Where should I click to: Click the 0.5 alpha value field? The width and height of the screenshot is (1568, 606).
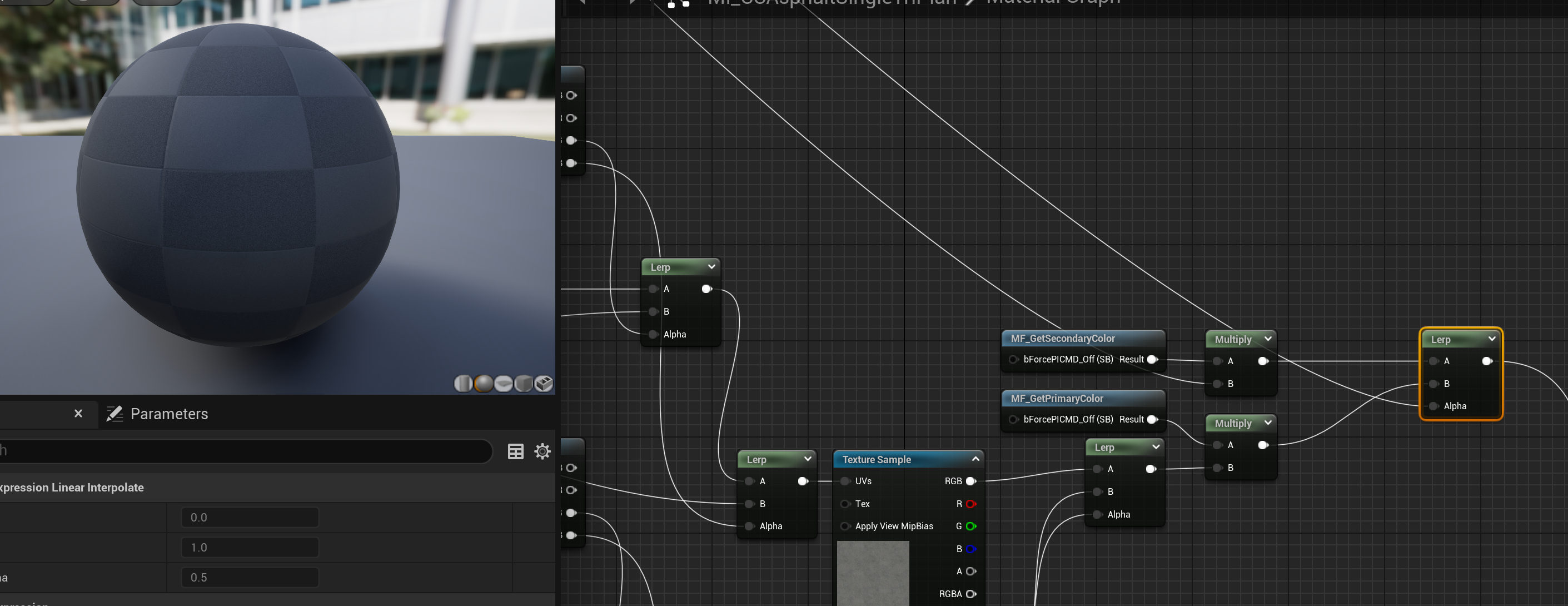(x=250, y=578)
